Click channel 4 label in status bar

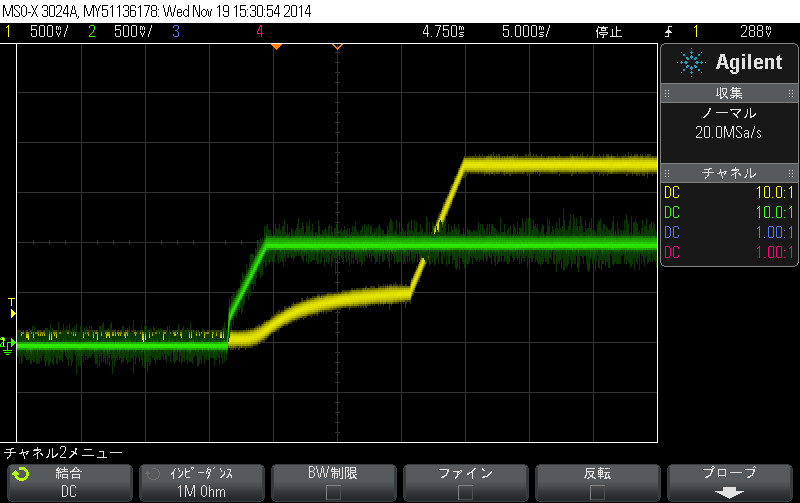point(260,32)
